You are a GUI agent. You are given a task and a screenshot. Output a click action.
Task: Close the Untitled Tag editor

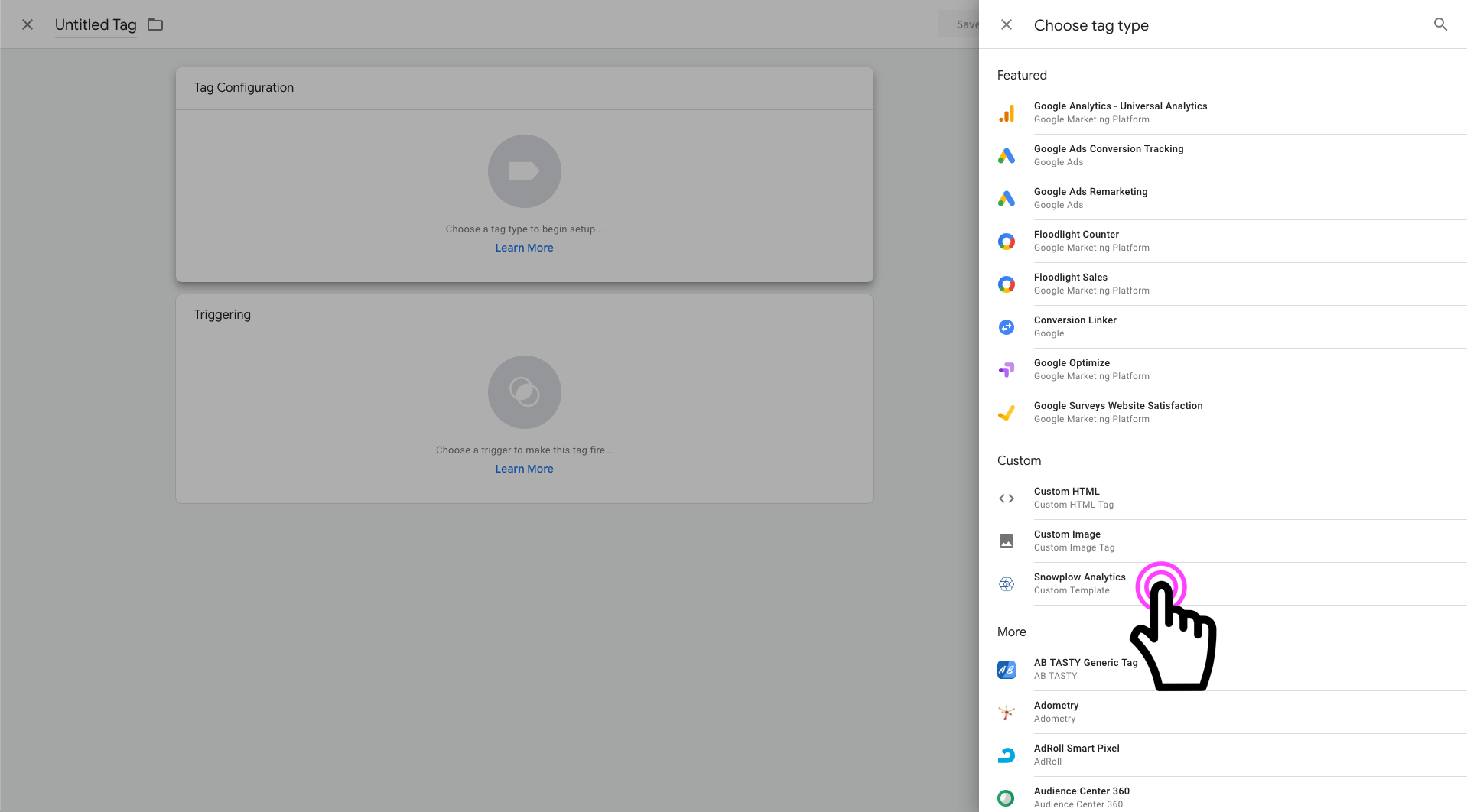pos(28,24)
